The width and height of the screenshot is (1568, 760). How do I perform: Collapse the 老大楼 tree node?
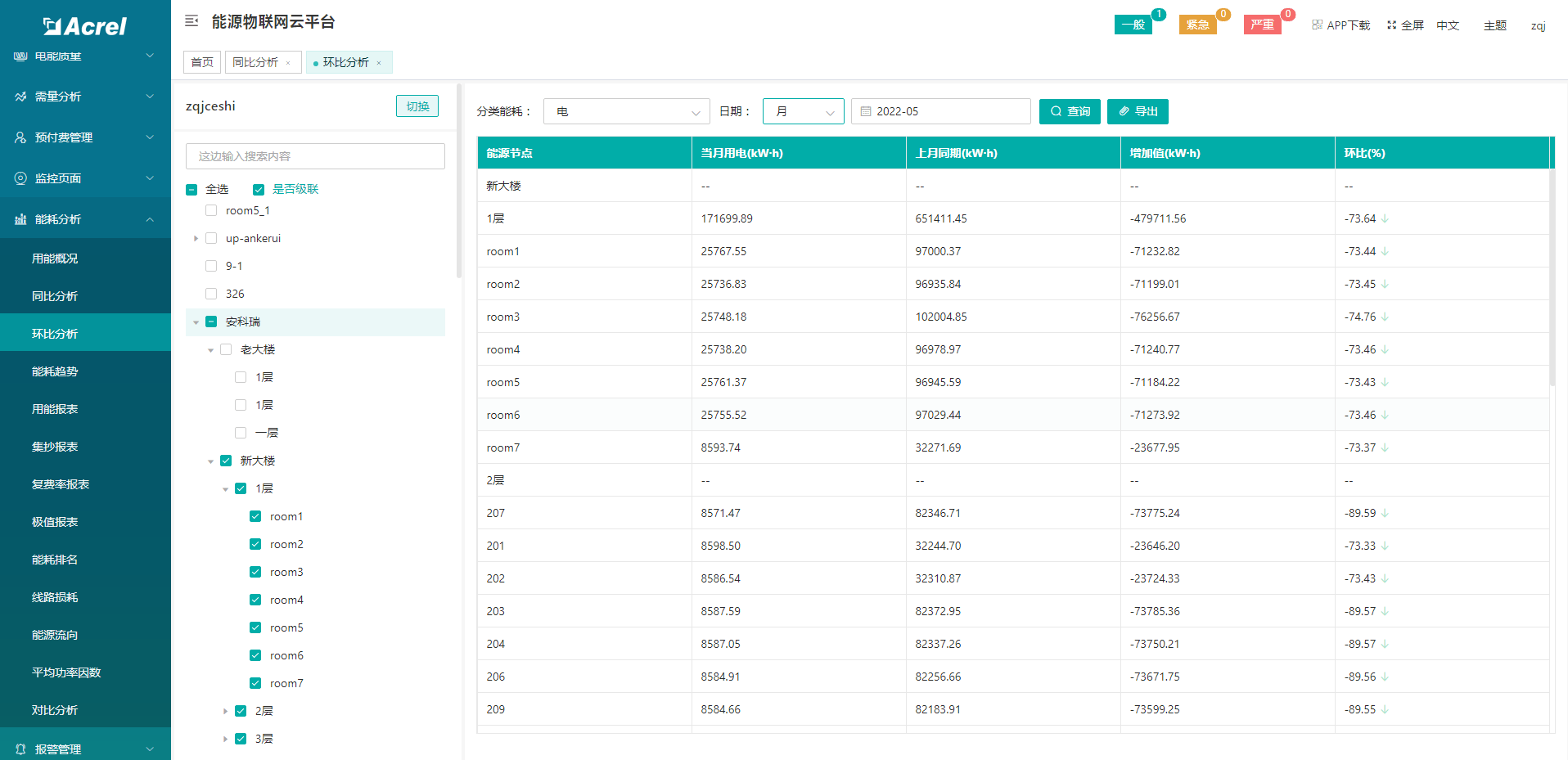point(210,350)
